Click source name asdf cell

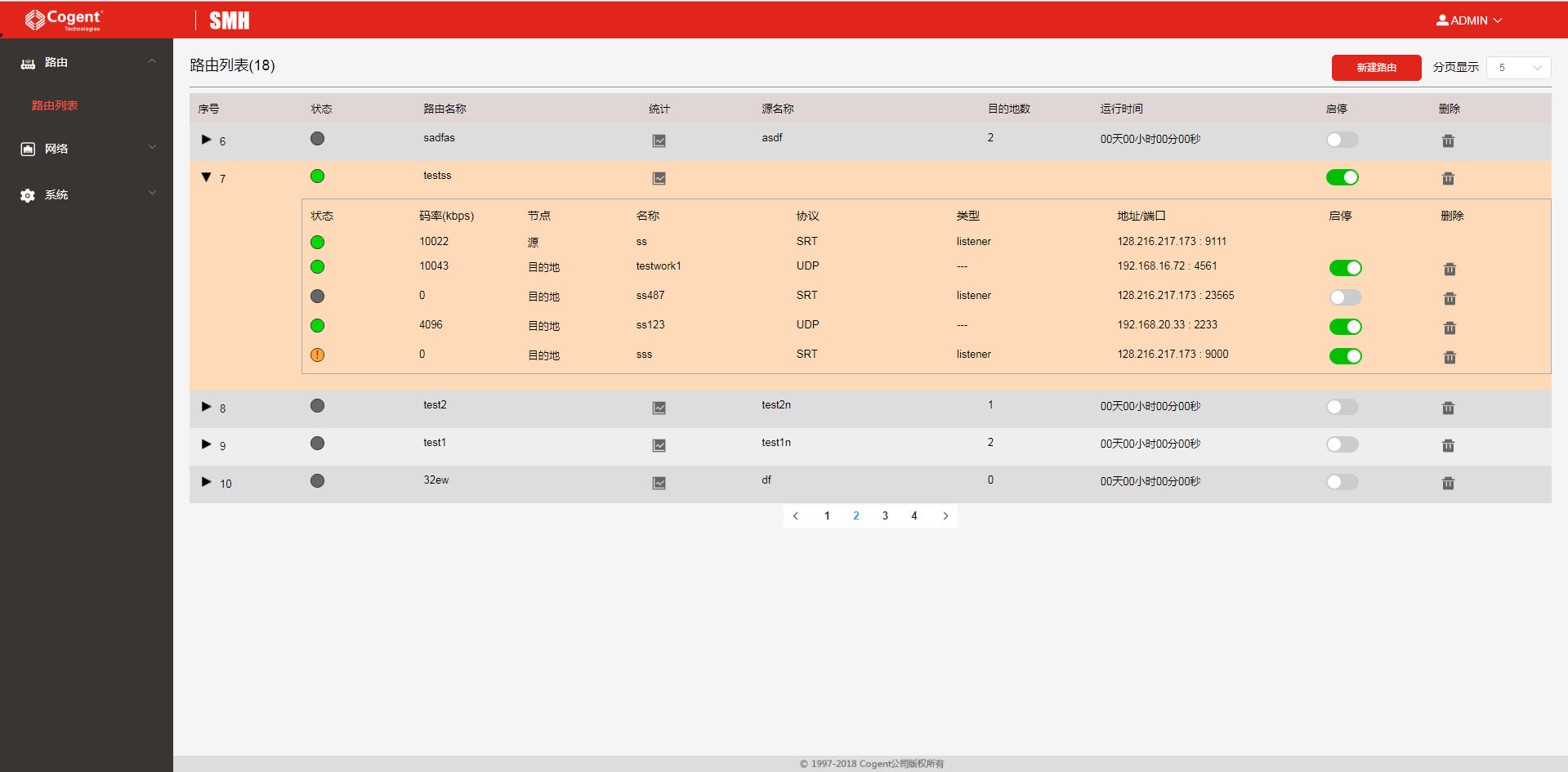[x=772, y=138]
